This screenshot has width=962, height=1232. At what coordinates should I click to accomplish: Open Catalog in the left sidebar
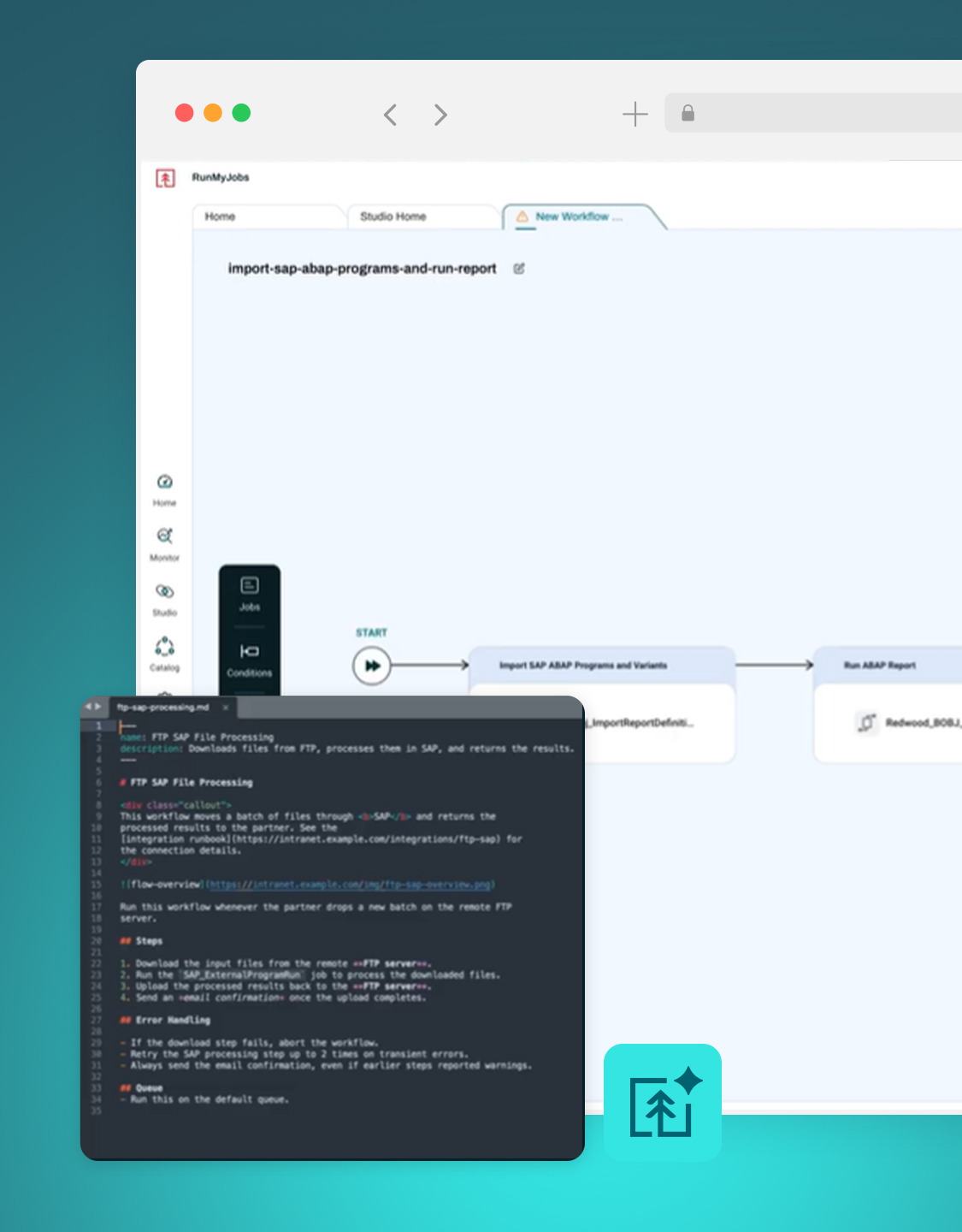pos(165,654)
